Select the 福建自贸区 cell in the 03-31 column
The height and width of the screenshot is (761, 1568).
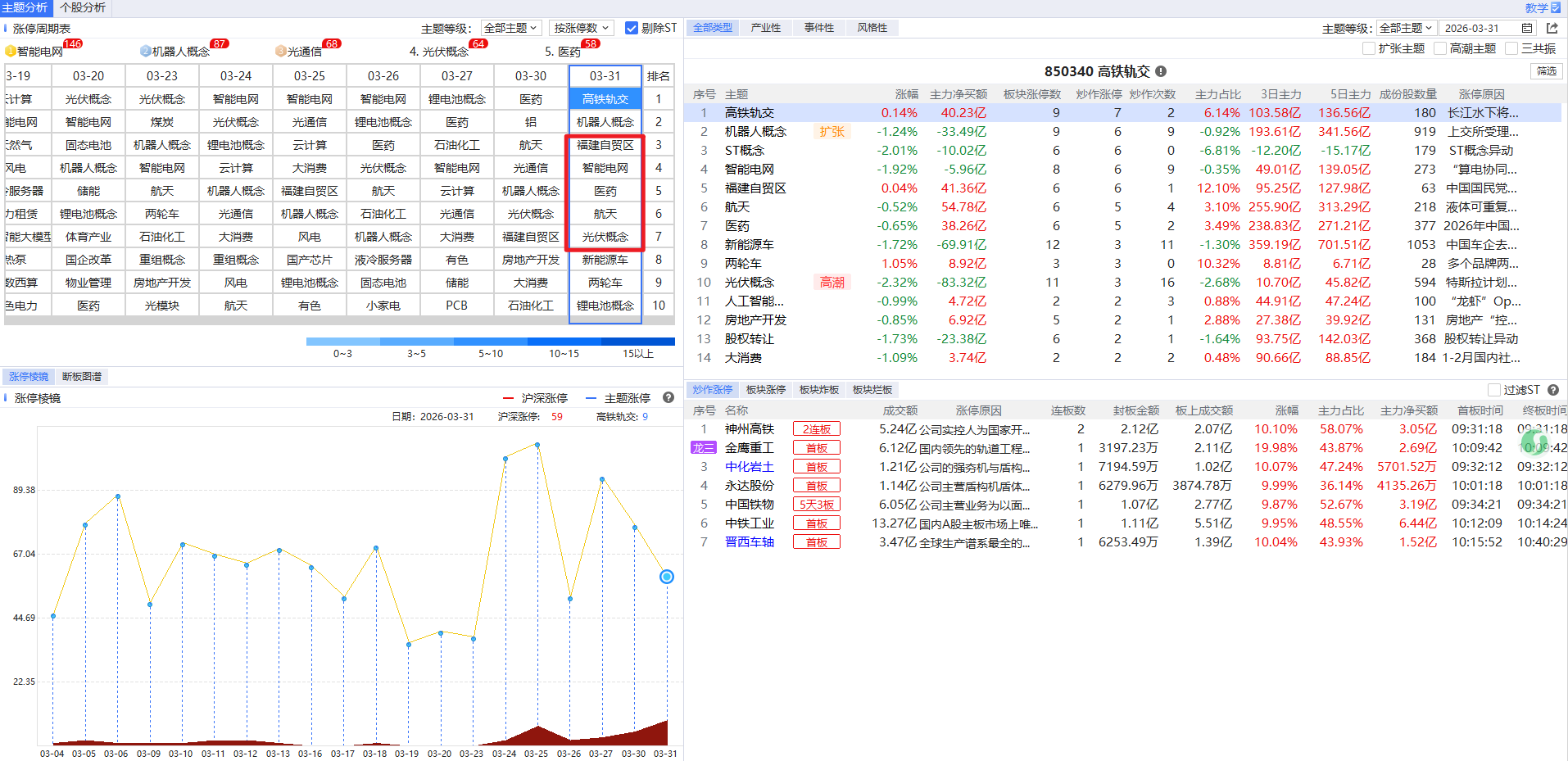[605, 145]
